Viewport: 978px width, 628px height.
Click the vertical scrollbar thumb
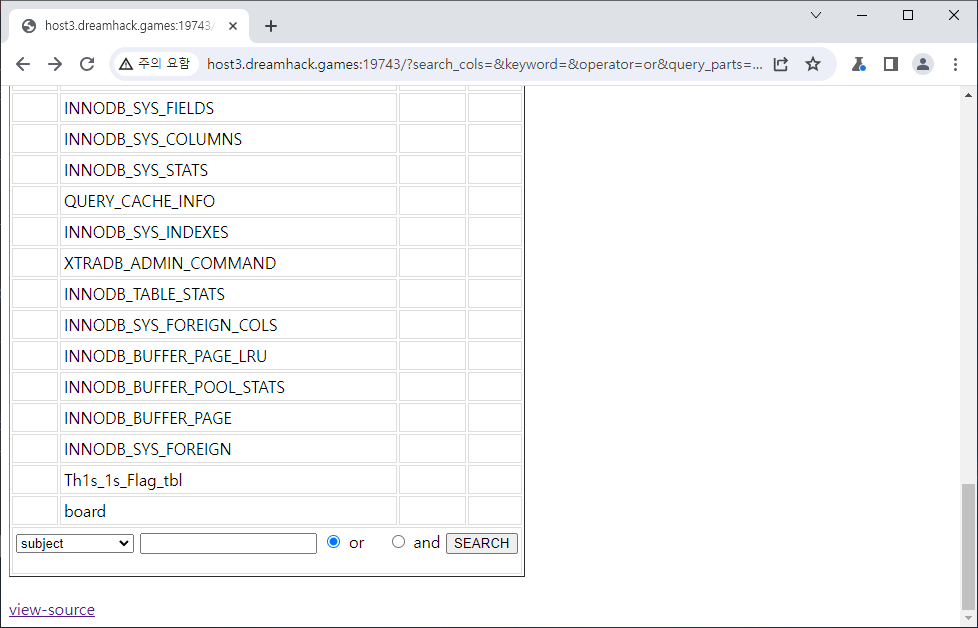966,545
